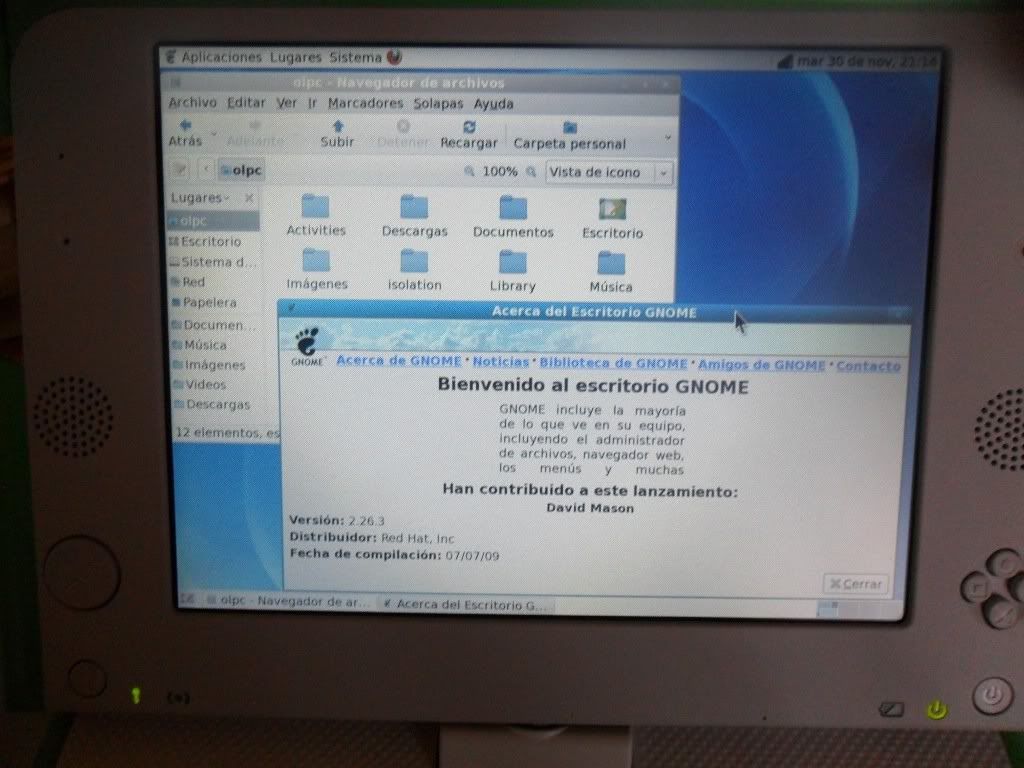This screenshot has width=1024, height=768.
Task: Select the olpc path bar button
Action: pyautogui.click(x=240, y=170)
